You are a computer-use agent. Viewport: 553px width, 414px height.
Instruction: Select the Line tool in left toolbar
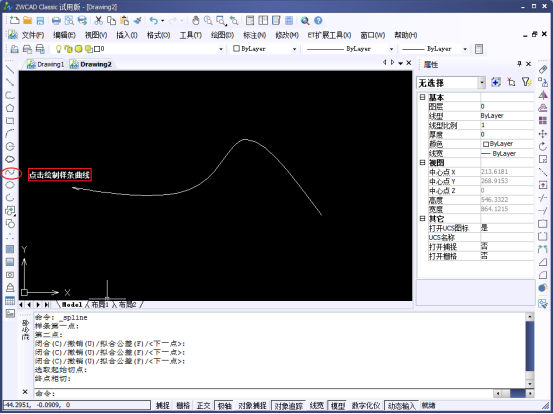click(10, 69)
